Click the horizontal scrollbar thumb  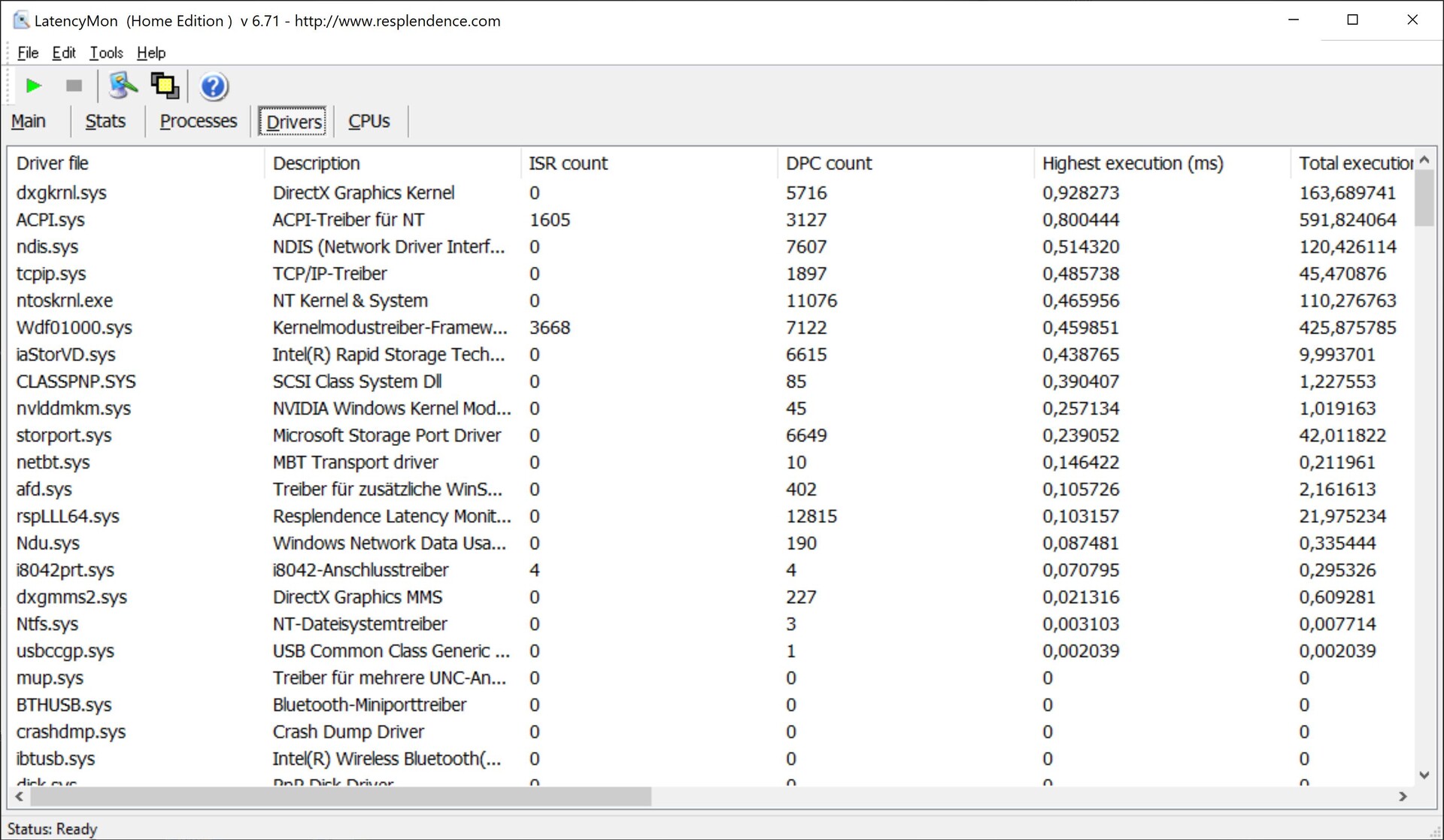(340, 796)
